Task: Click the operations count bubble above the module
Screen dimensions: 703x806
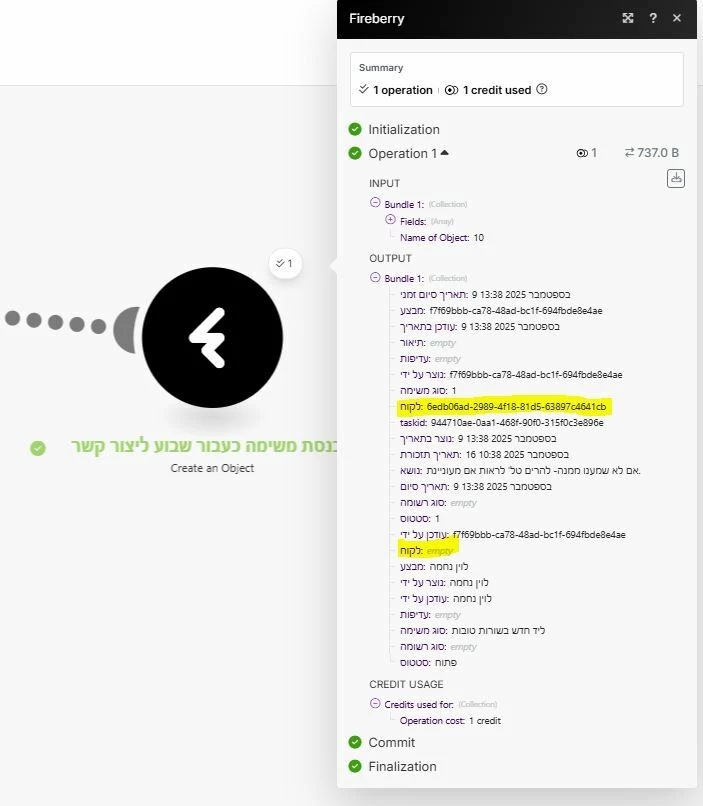Action: click(x=285, y=264)
